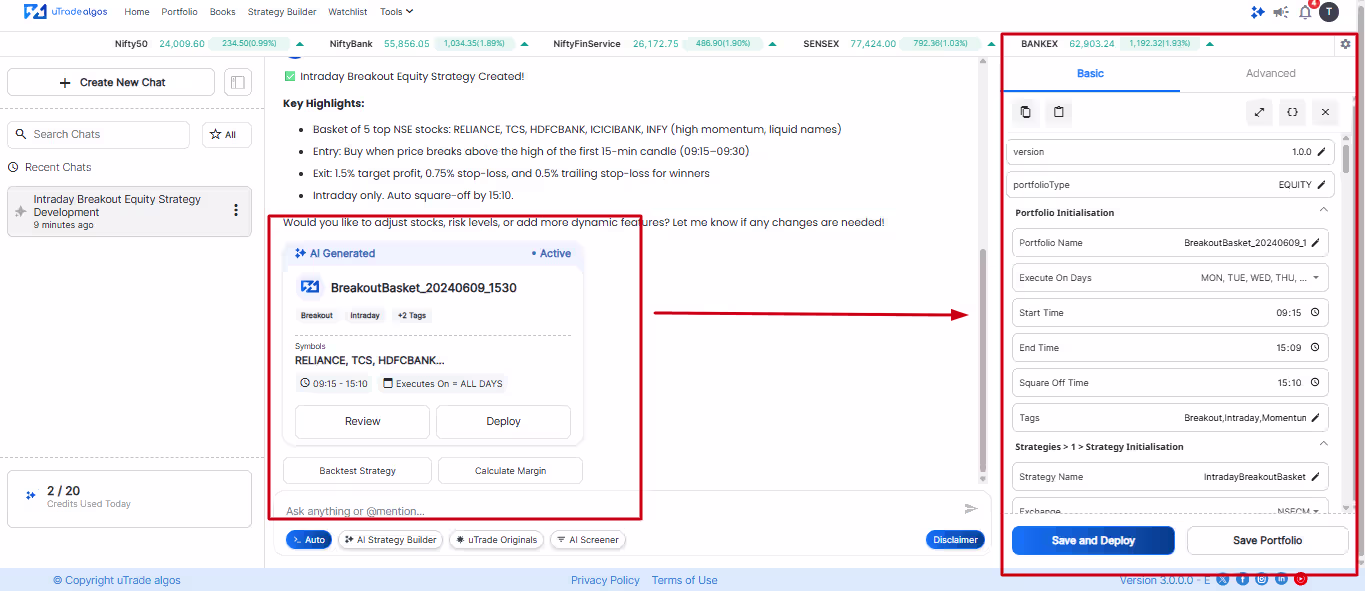Viewport: 1365px width, 591px height.
Task: Open the Strategy Builder menu
Action: (x=282, y=12)
